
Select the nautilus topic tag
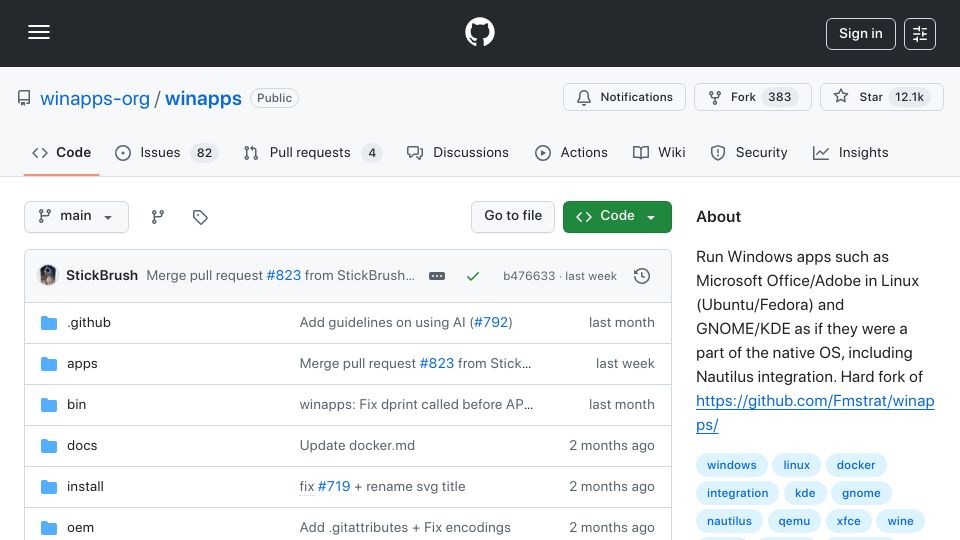pos(729,522)
